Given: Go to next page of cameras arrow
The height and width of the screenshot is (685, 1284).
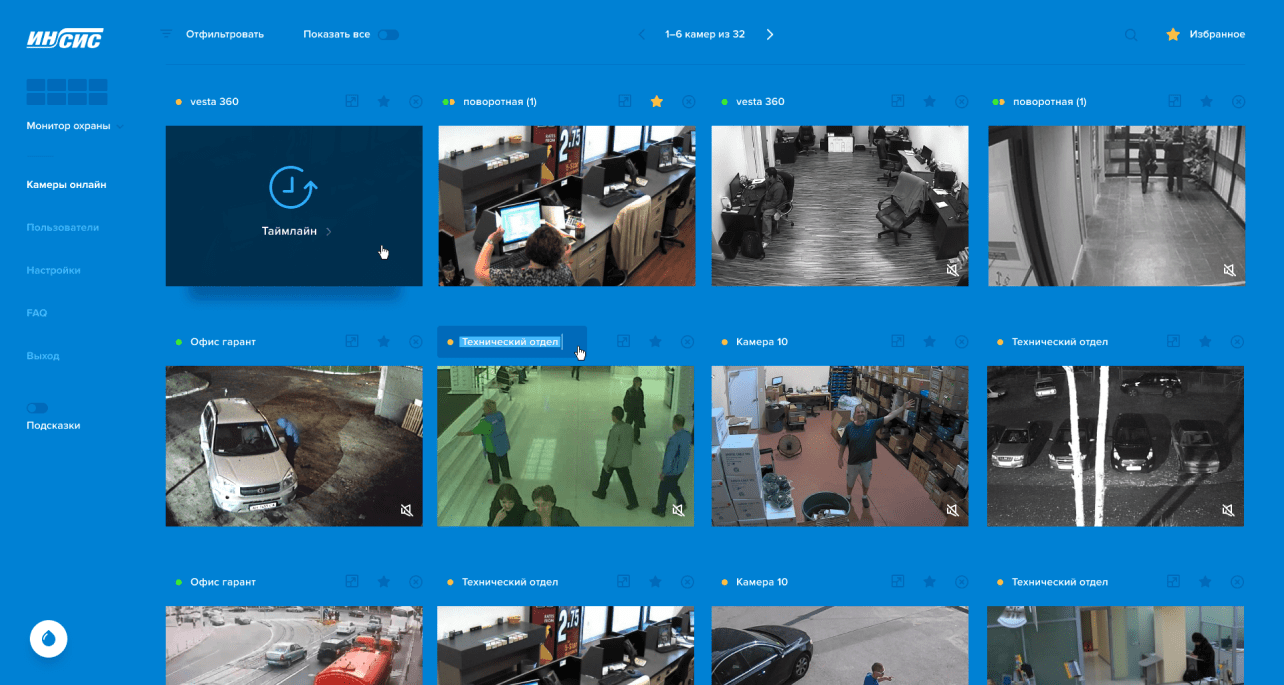Looking at the screenshot, I should [770, 35].
